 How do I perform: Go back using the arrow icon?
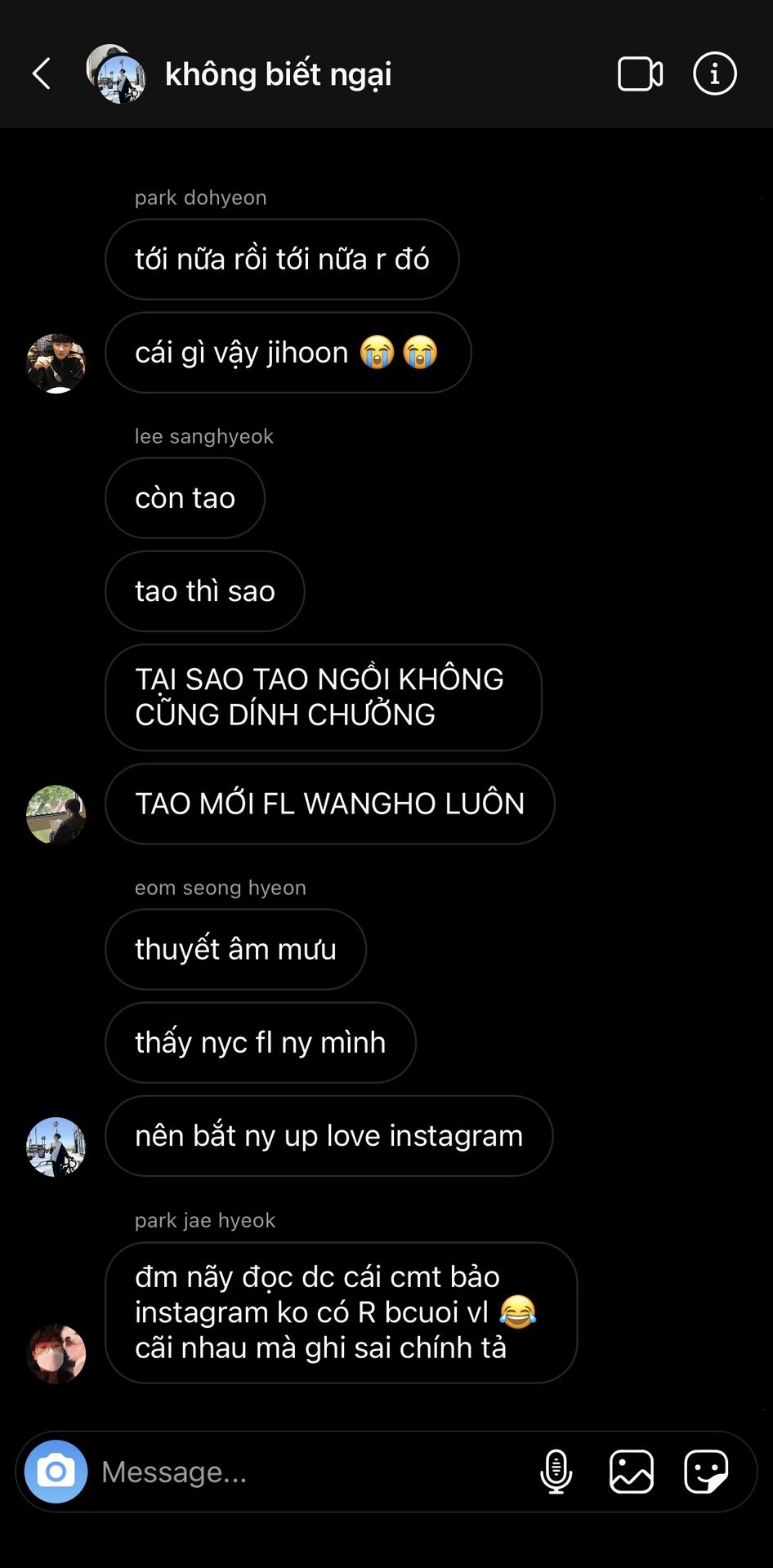[42, 73]
